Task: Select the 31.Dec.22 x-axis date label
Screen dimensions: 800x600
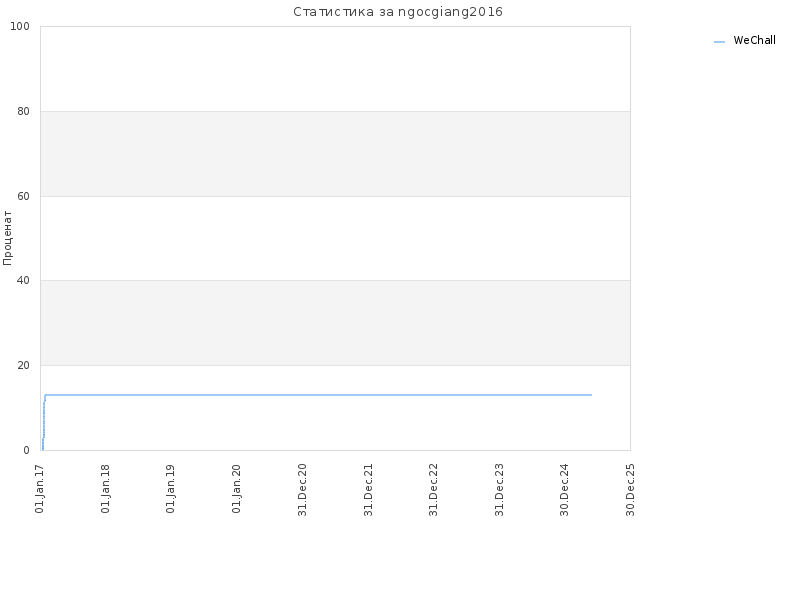Action: click(x=433, y=490)
